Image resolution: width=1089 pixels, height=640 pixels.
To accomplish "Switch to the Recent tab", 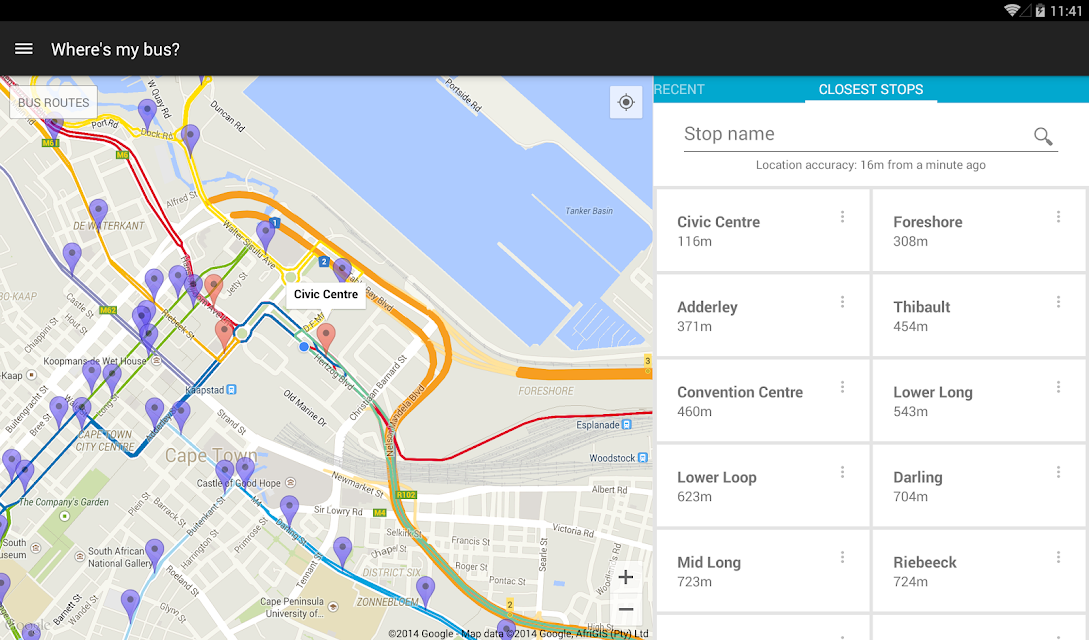I will 679,90.
